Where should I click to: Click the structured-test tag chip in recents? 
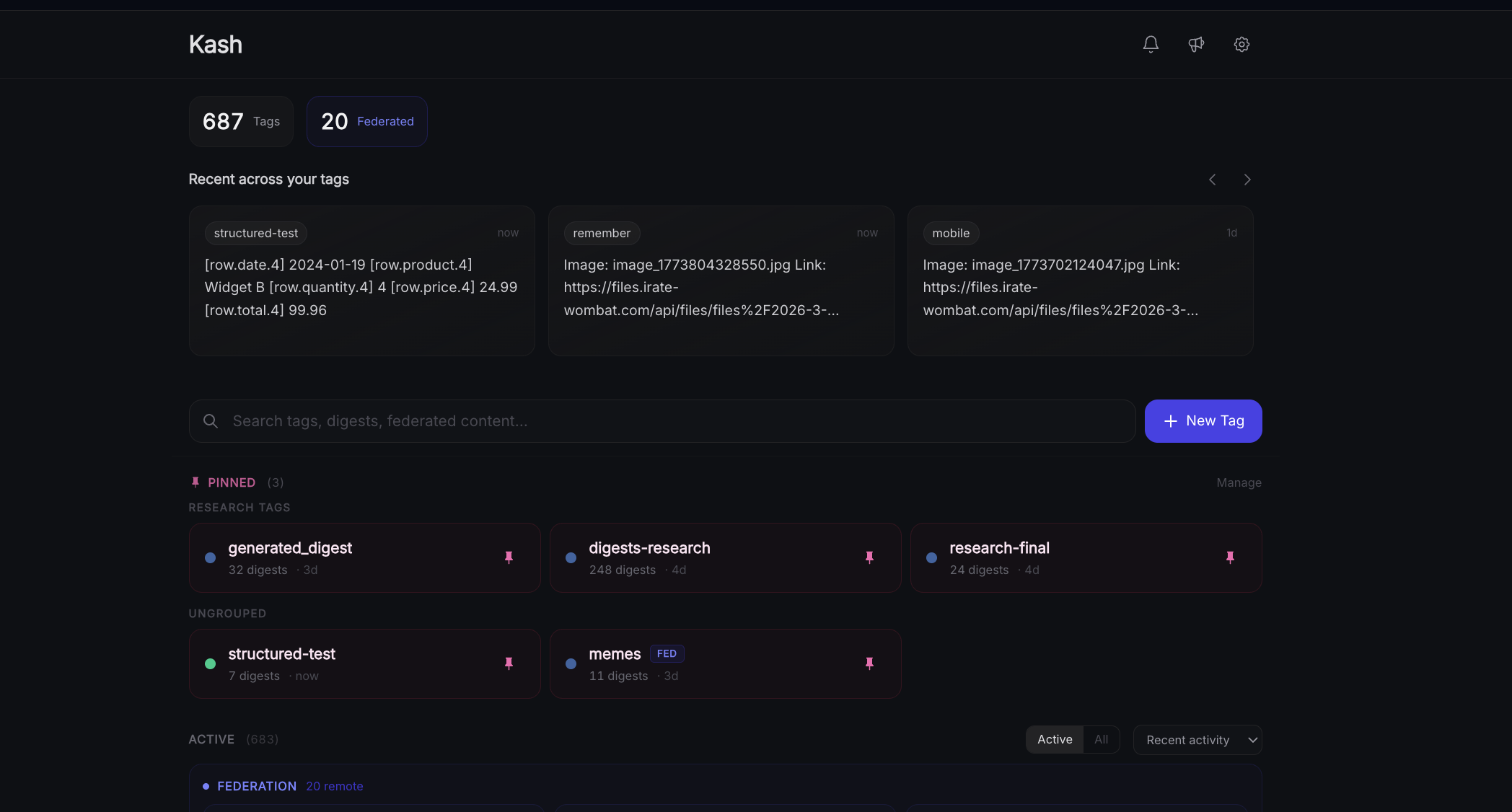click(256, 233)
